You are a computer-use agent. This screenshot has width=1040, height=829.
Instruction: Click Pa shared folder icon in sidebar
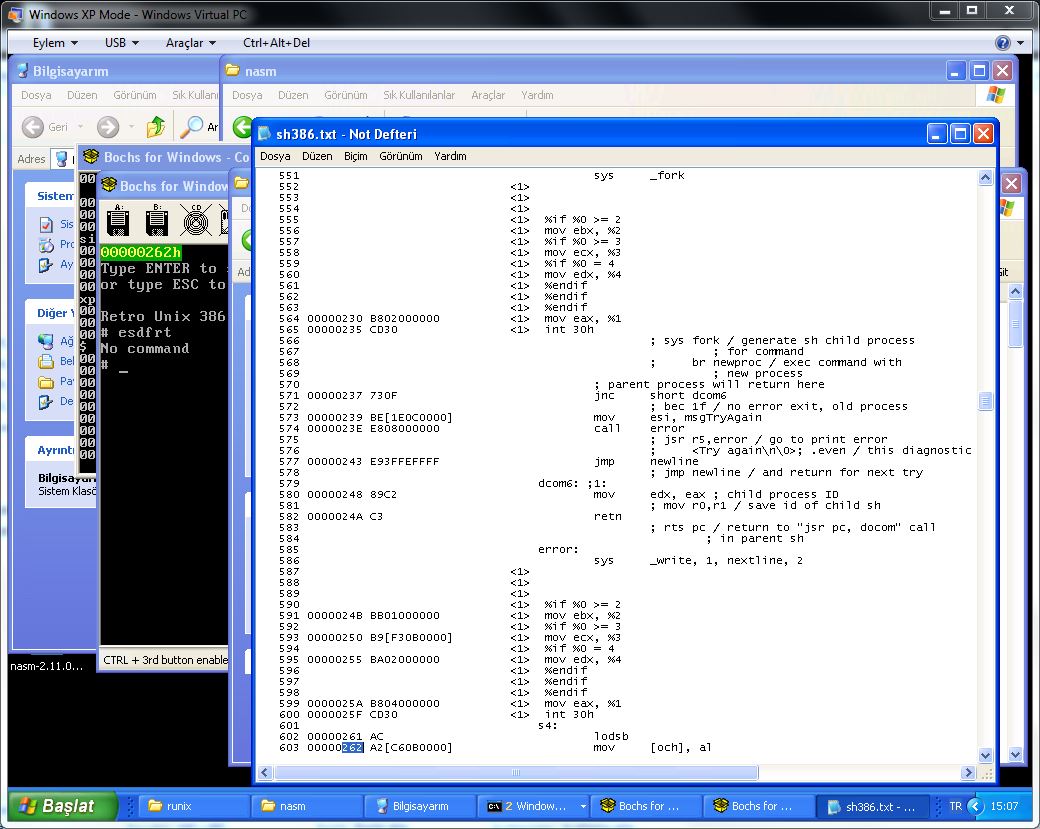click(46, 382)
